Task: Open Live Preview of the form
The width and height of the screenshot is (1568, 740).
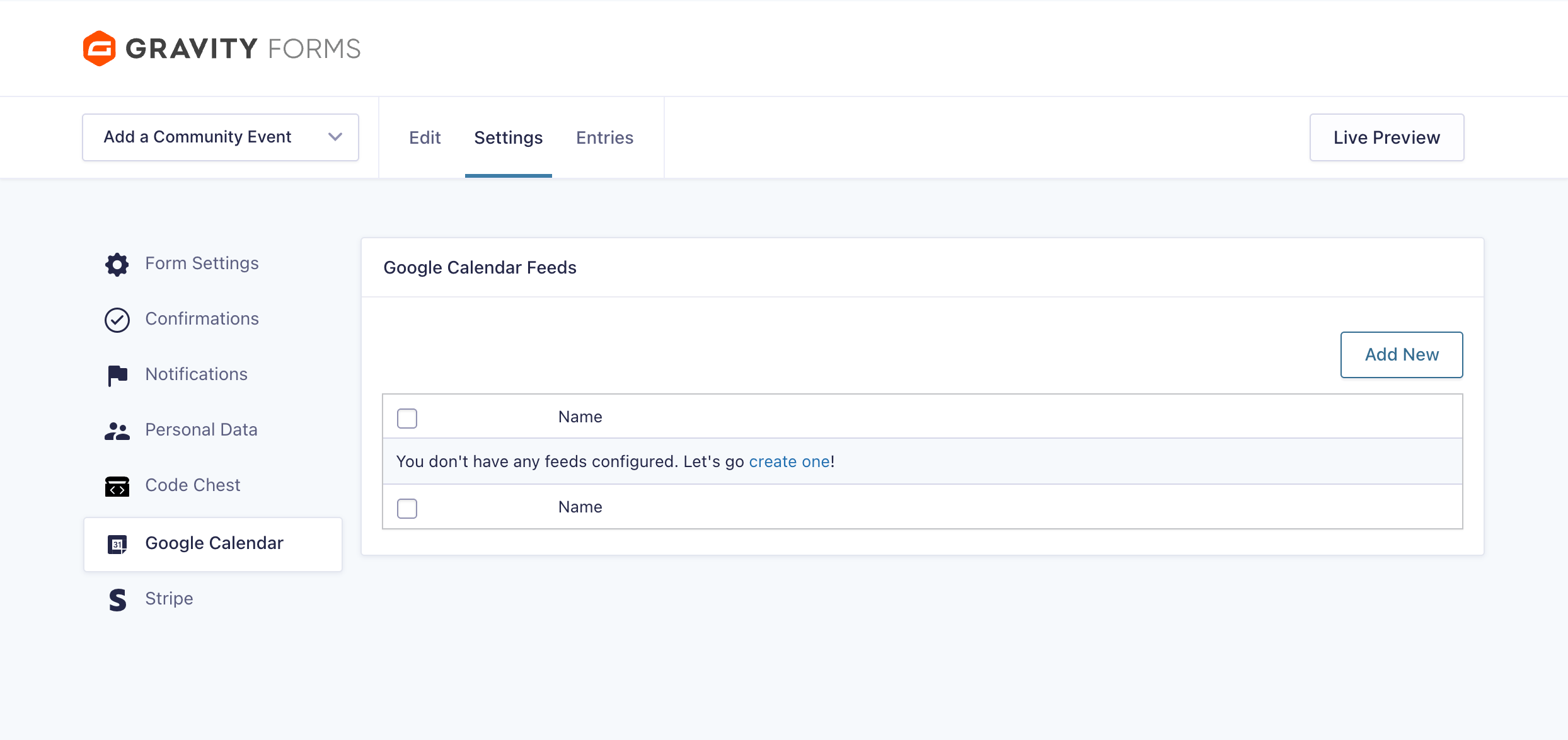Action: (x=1386, y=137)
